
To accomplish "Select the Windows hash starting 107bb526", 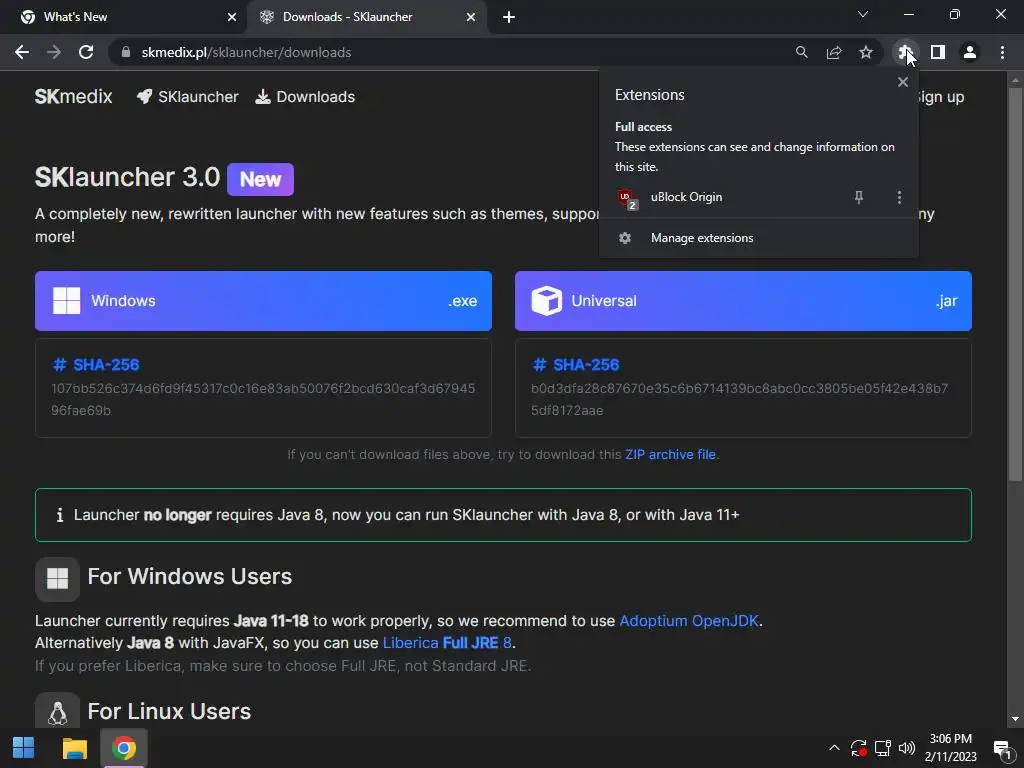I will click(263, 399).
